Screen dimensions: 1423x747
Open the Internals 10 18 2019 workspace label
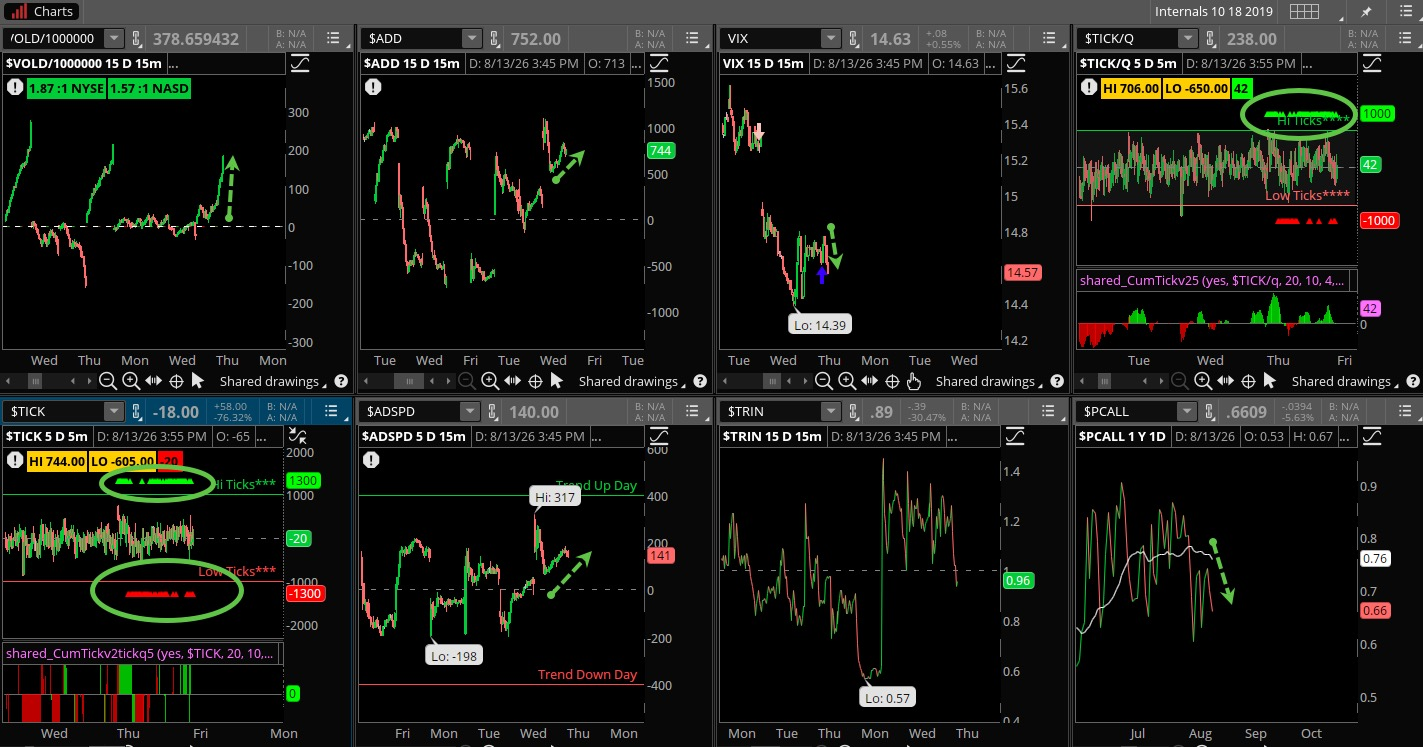(1216, 11)
